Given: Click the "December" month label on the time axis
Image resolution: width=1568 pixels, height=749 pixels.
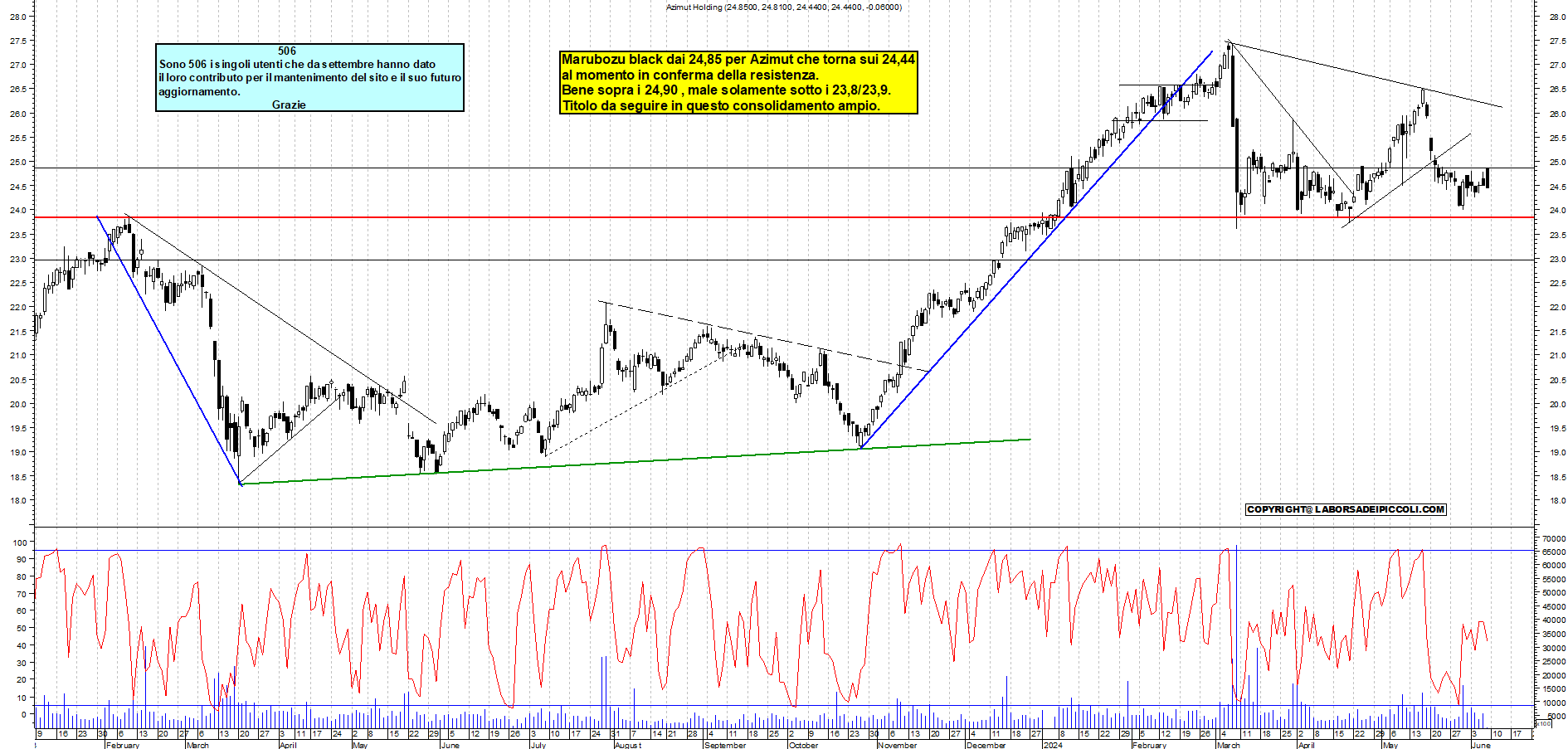Looking at the screenshot, I should pos(986,745).
